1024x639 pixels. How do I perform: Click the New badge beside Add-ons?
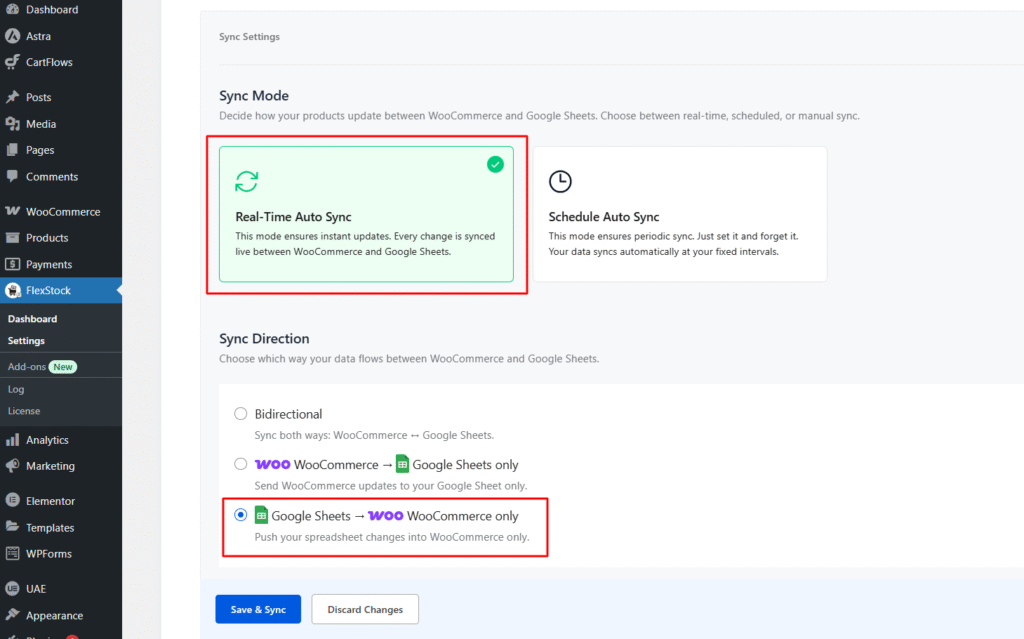(63, 367)
